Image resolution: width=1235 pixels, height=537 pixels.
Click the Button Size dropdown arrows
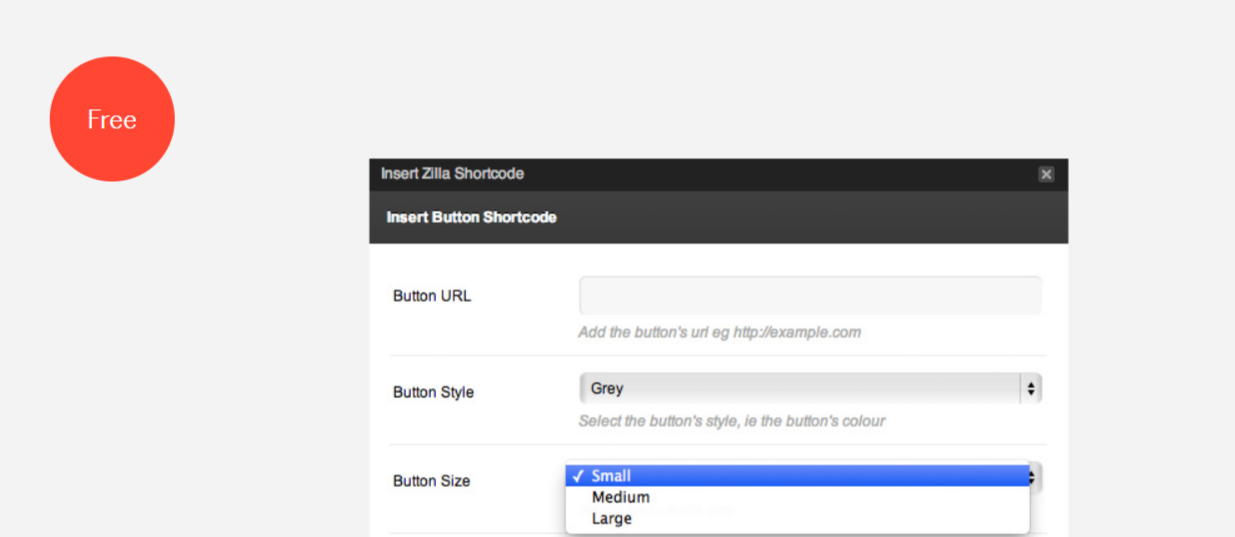point(1035,478)
